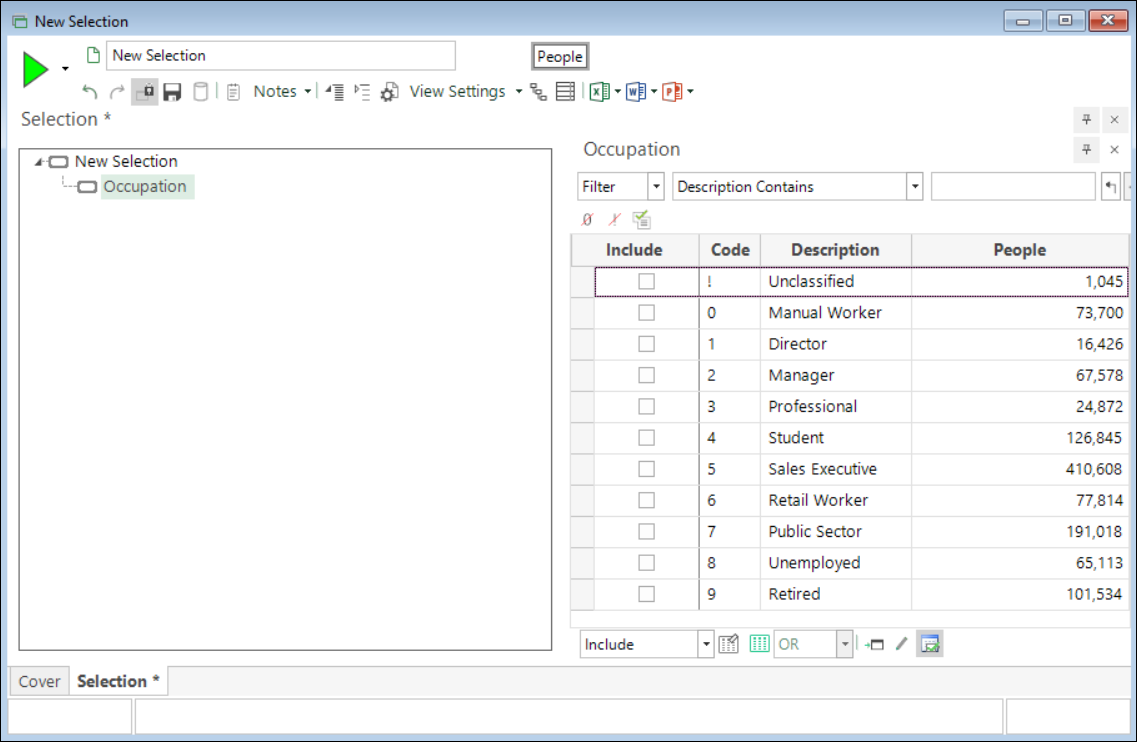The height and width of the screenshot is (742, 1137).
Task: Click the document icon beside the name field
Action: [93, 55]
